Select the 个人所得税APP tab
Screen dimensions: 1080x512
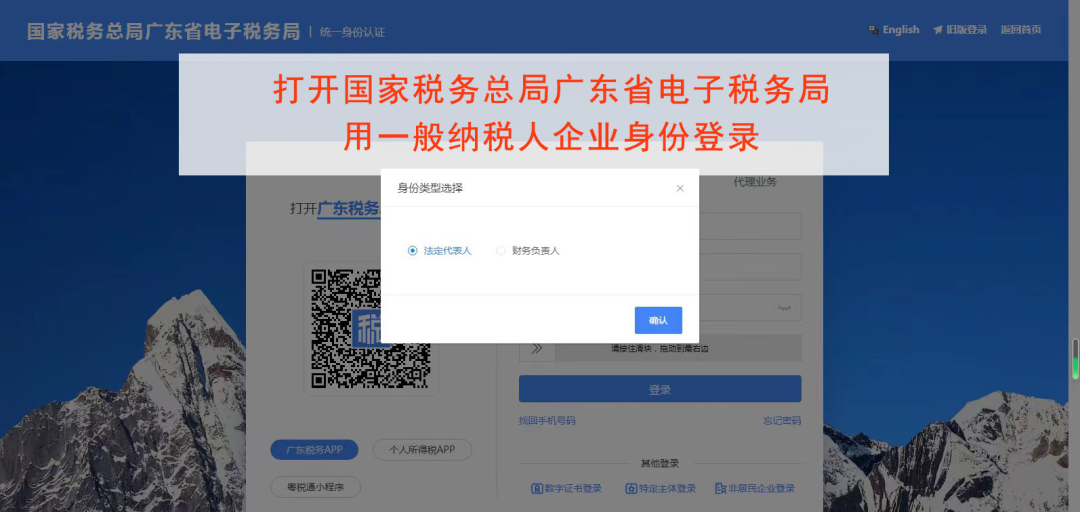tap(422, 450)
